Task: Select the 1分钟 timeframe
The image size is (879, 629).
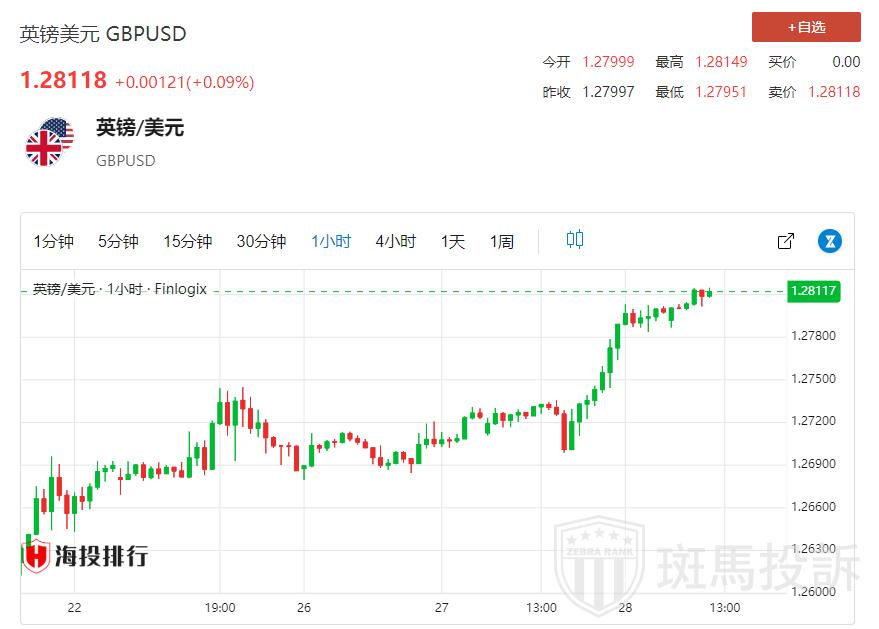Action: pos(54,241)
